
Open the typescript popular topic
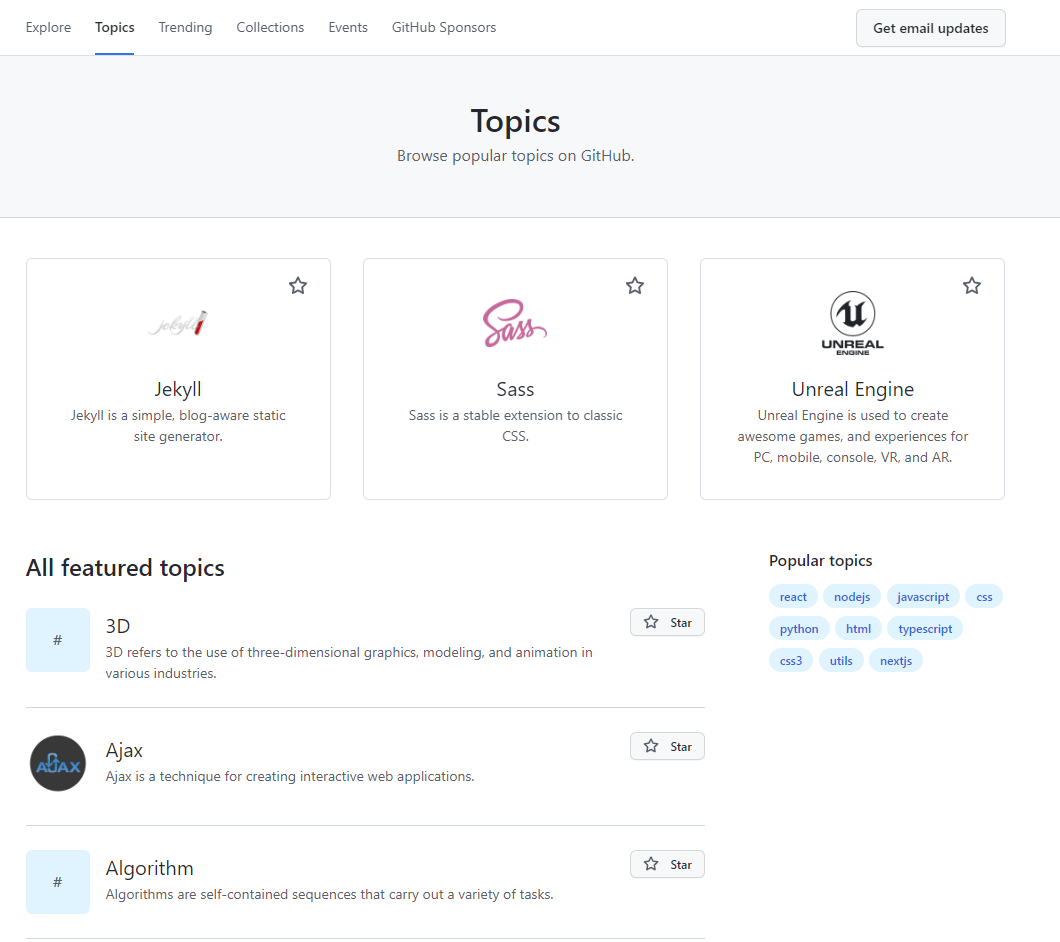[924, 627]
